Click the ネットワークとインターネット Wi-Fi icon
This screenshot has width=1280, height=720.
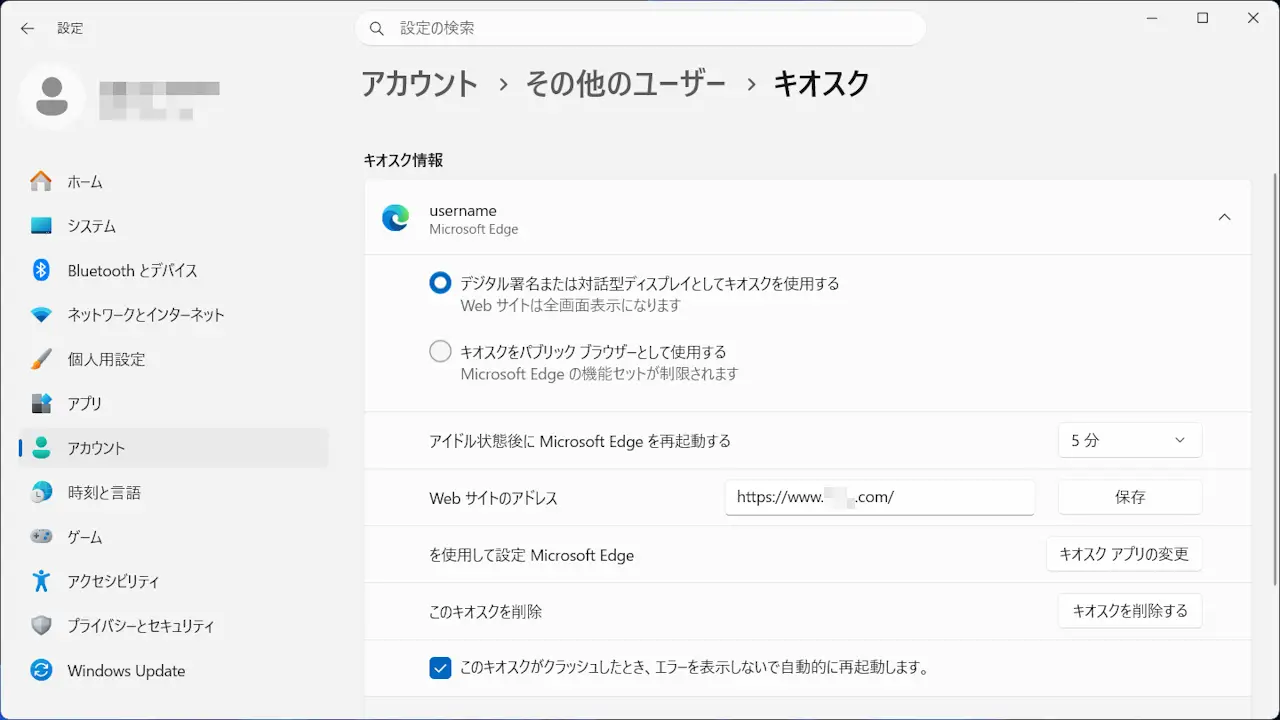coord(41,315)
